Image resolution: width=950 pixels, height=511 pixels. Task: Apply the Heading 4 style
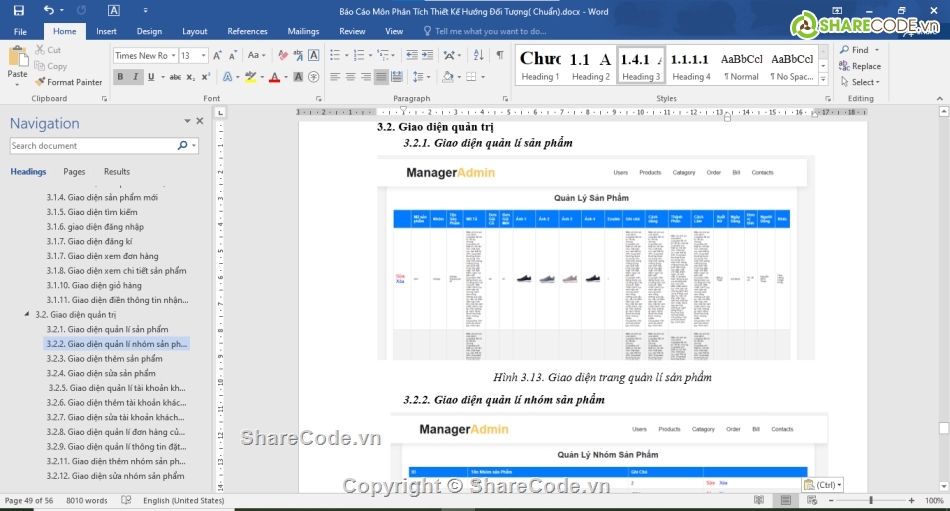coord(691,65)
